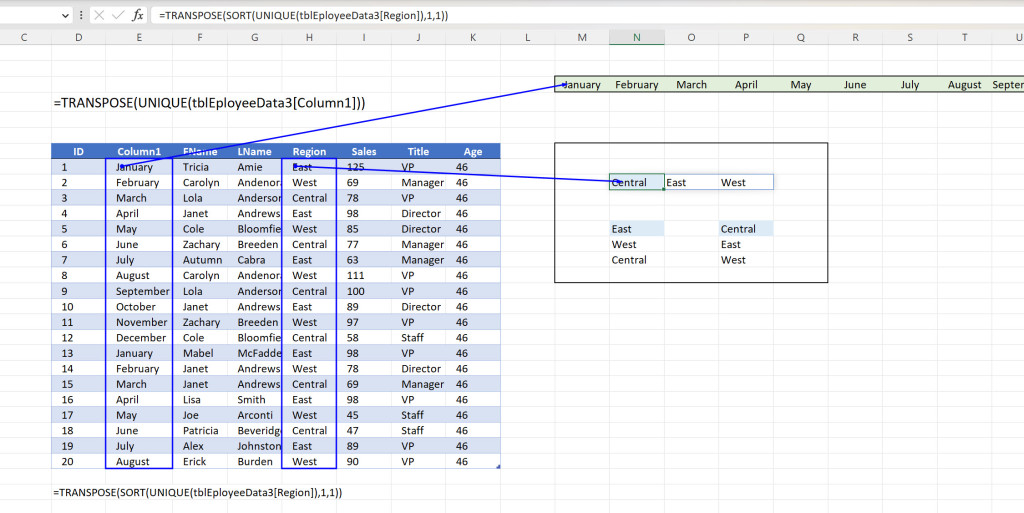The width and height of the screenshot is (1024, 513).
Task: Select column Q header
Action: [801, 38]
